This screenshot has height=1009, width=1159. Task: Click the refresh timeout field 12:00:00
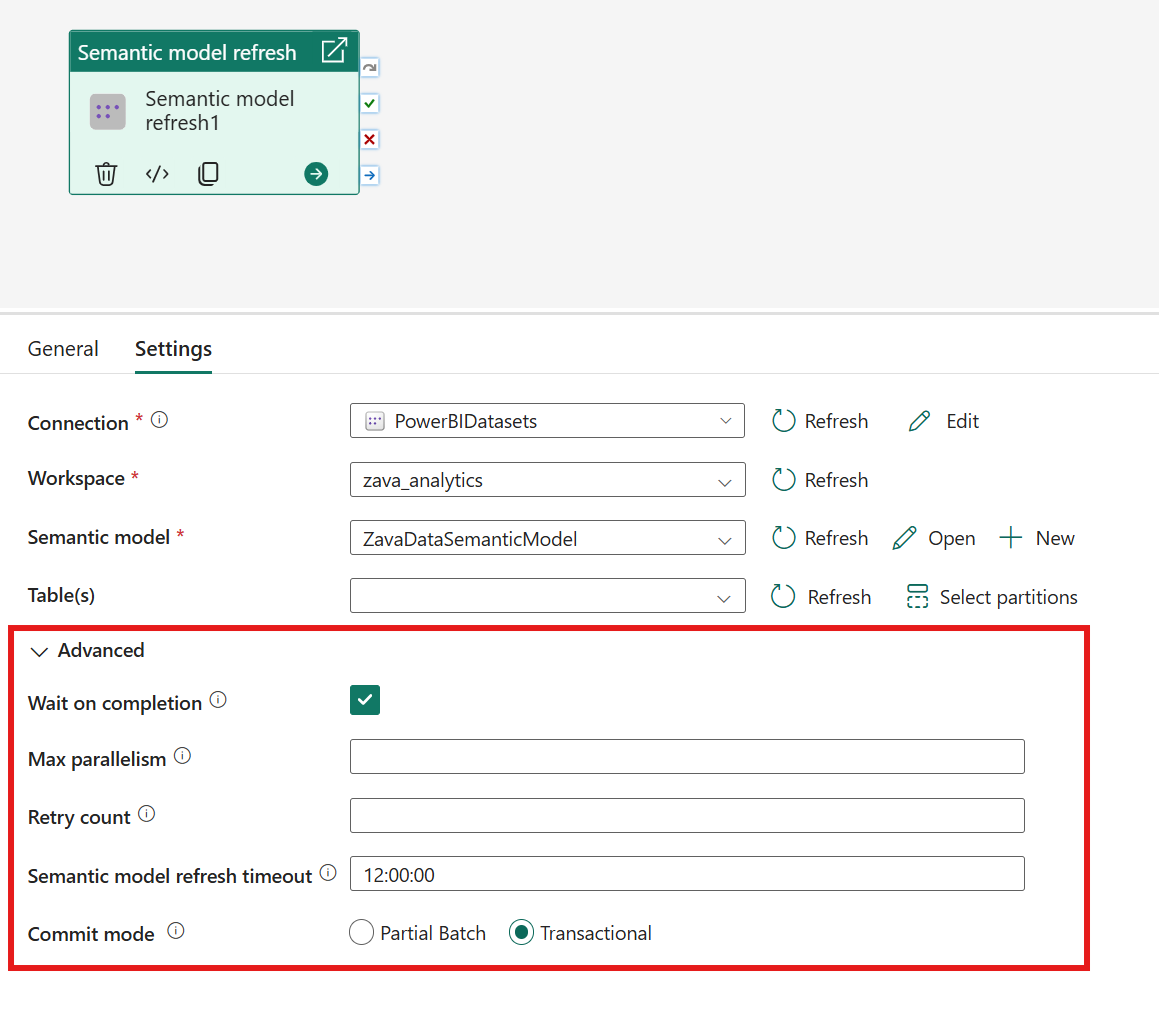[x=687, y=874]
